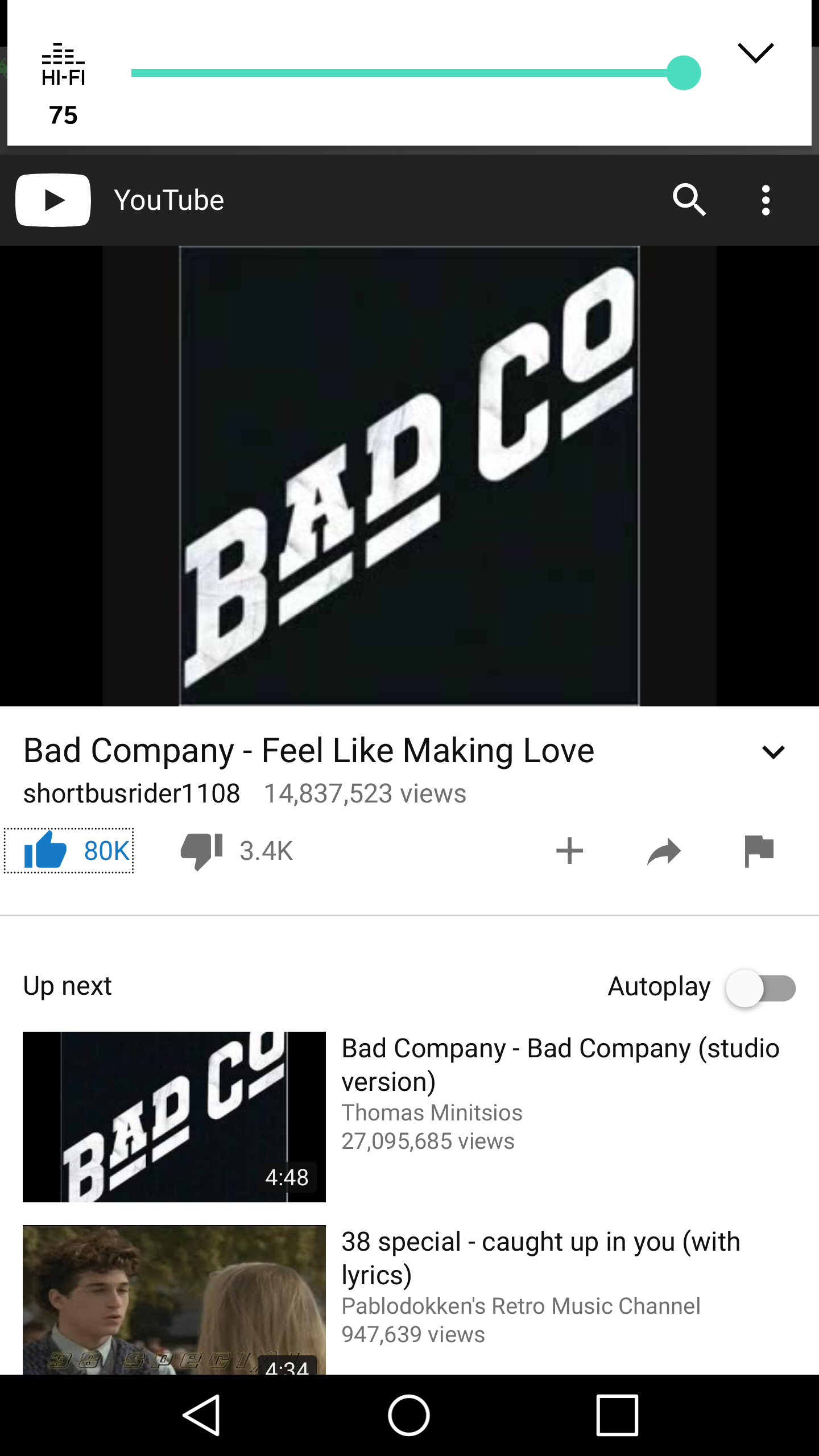Image resolution: width=819 pixels, height=1456 pixels.
Task: Expand the video description chevron
Action: 773,752
